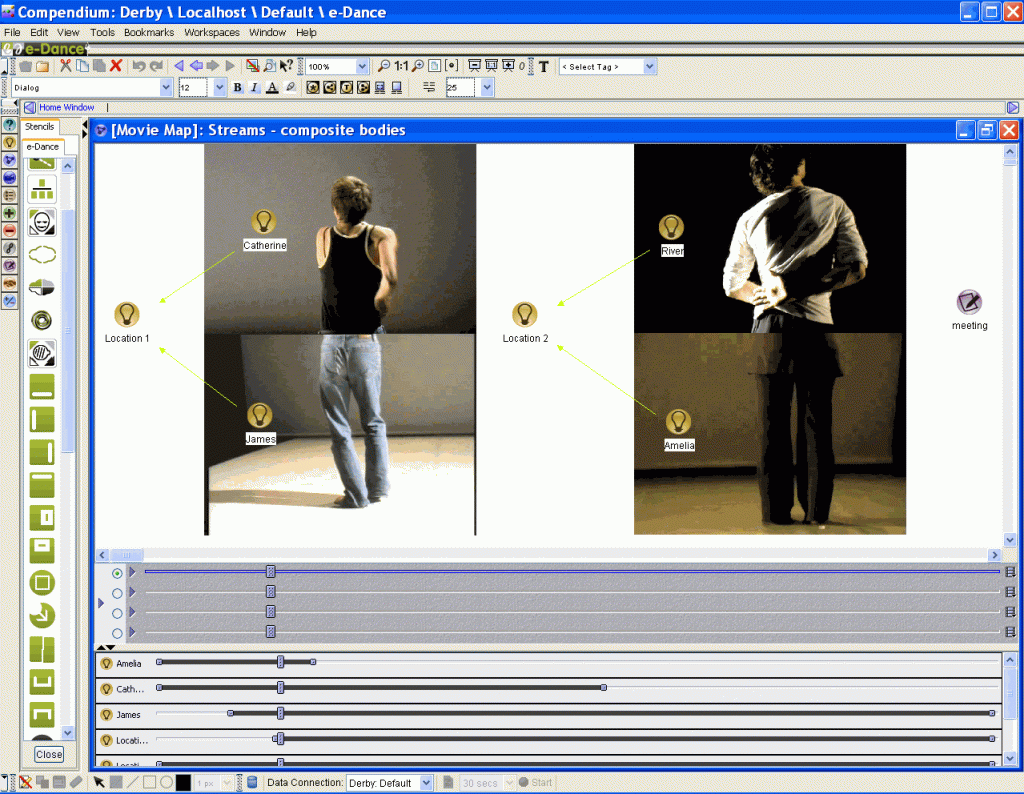Click the Close button under stencil palette
The image size is (1024, 794).
pyautogui.click(x=48, y=755)
